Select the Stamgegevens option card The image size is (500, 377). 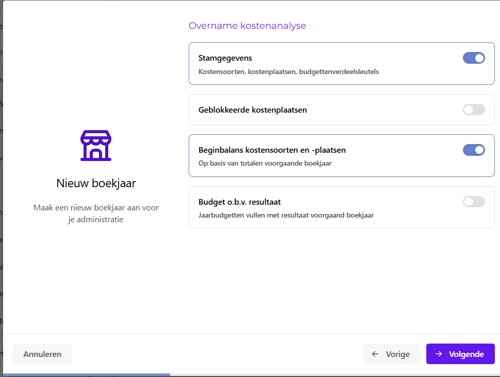(341, 63)
